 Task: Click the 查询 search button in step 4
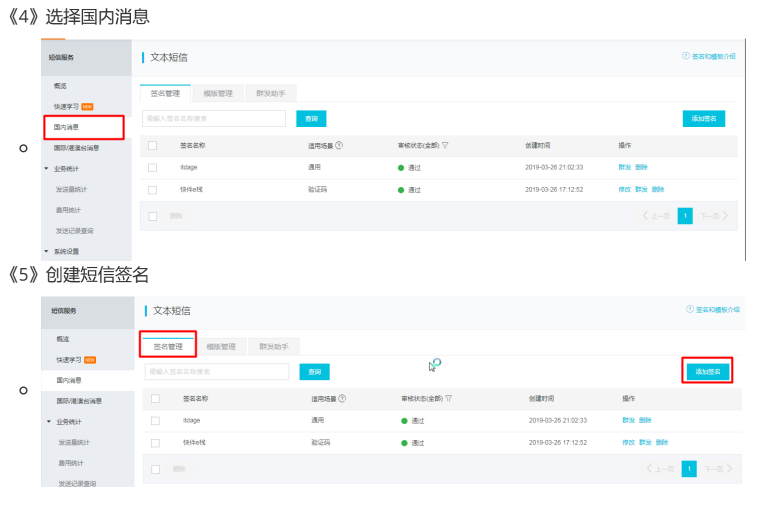coord(311,119)
